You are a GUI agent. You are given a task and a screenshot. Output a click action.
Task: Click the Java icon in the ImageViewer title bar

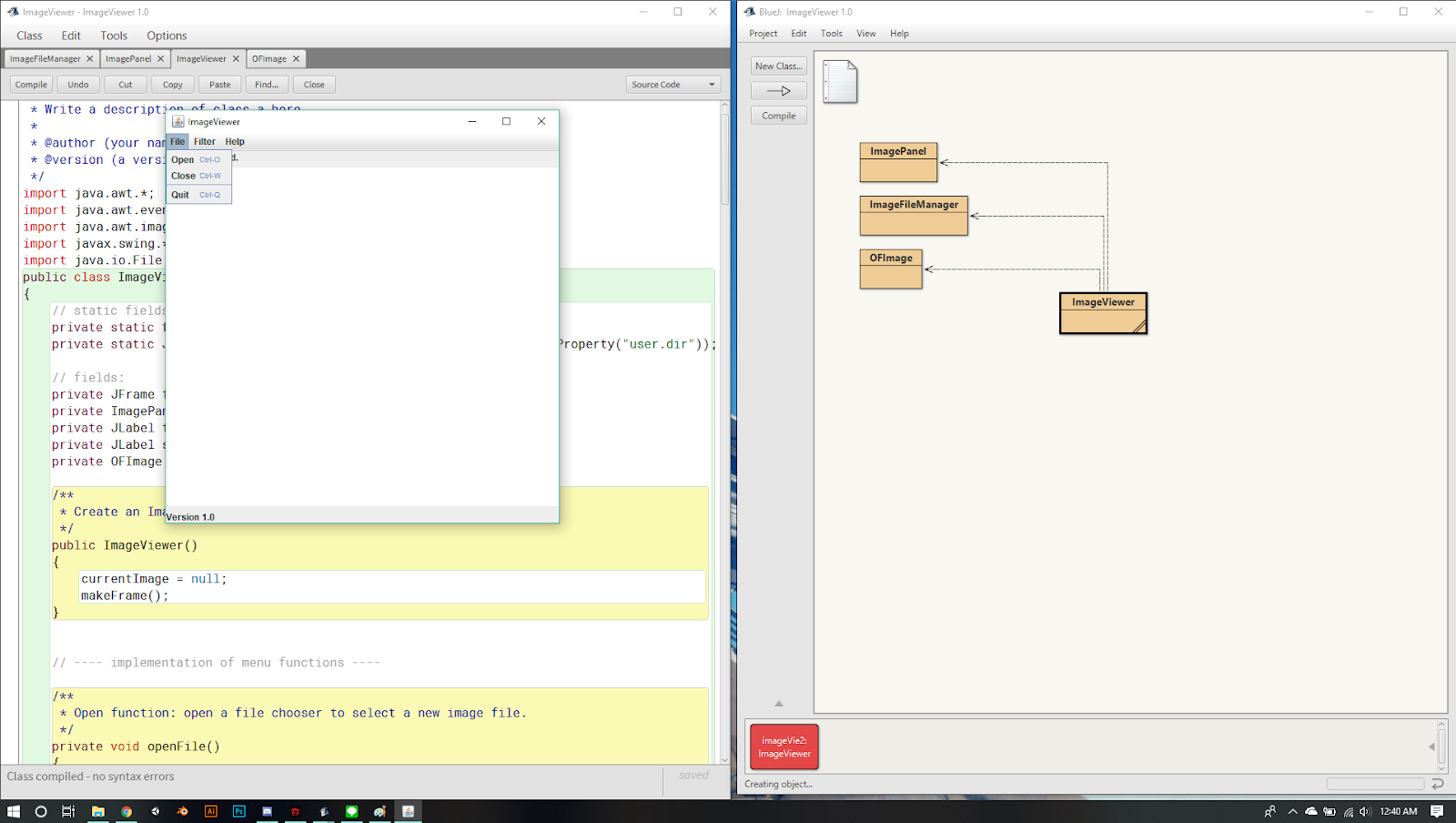[x=179, y=121]
